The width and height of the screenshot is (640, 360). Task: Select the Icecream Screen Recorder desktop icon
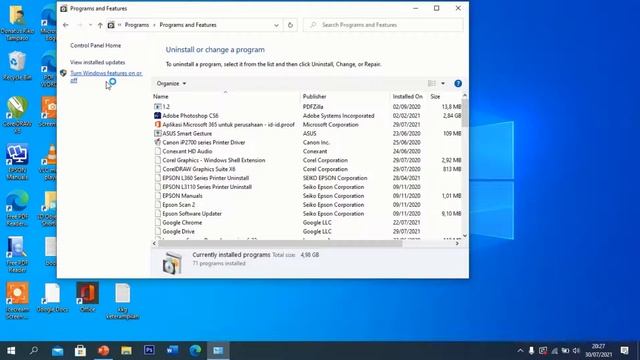coord(18,300)
